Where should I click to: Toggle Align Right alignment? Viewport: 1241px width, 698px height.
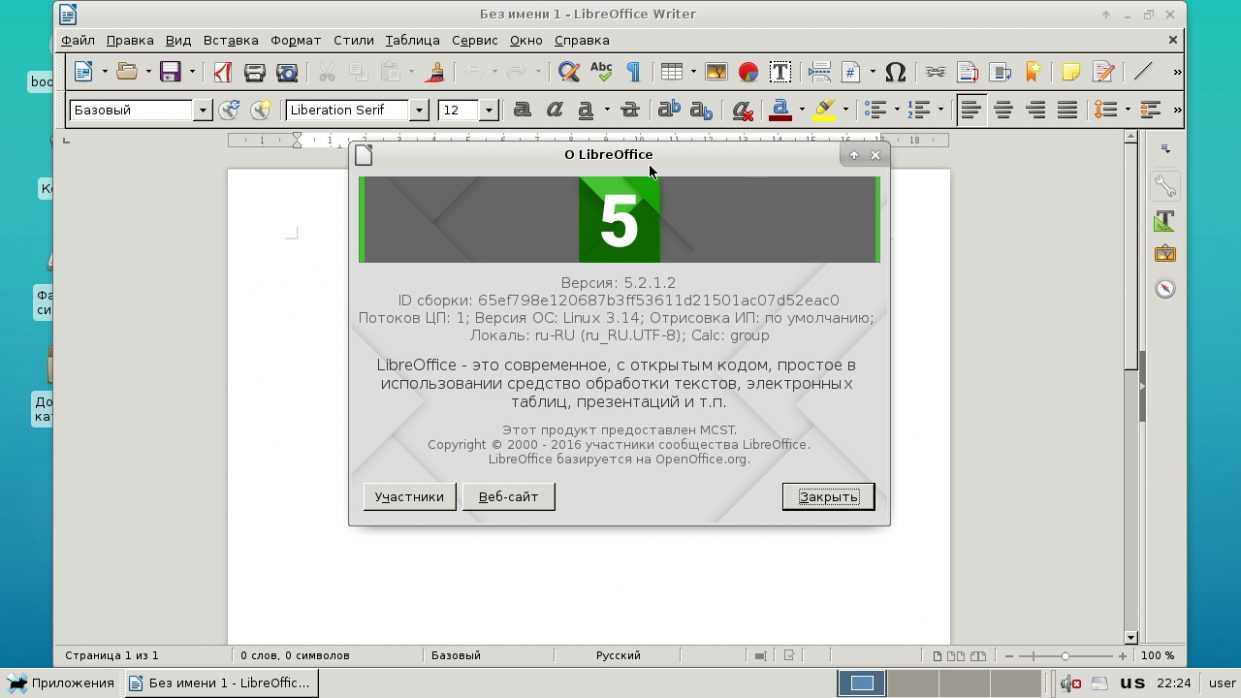pos(1035,110)
